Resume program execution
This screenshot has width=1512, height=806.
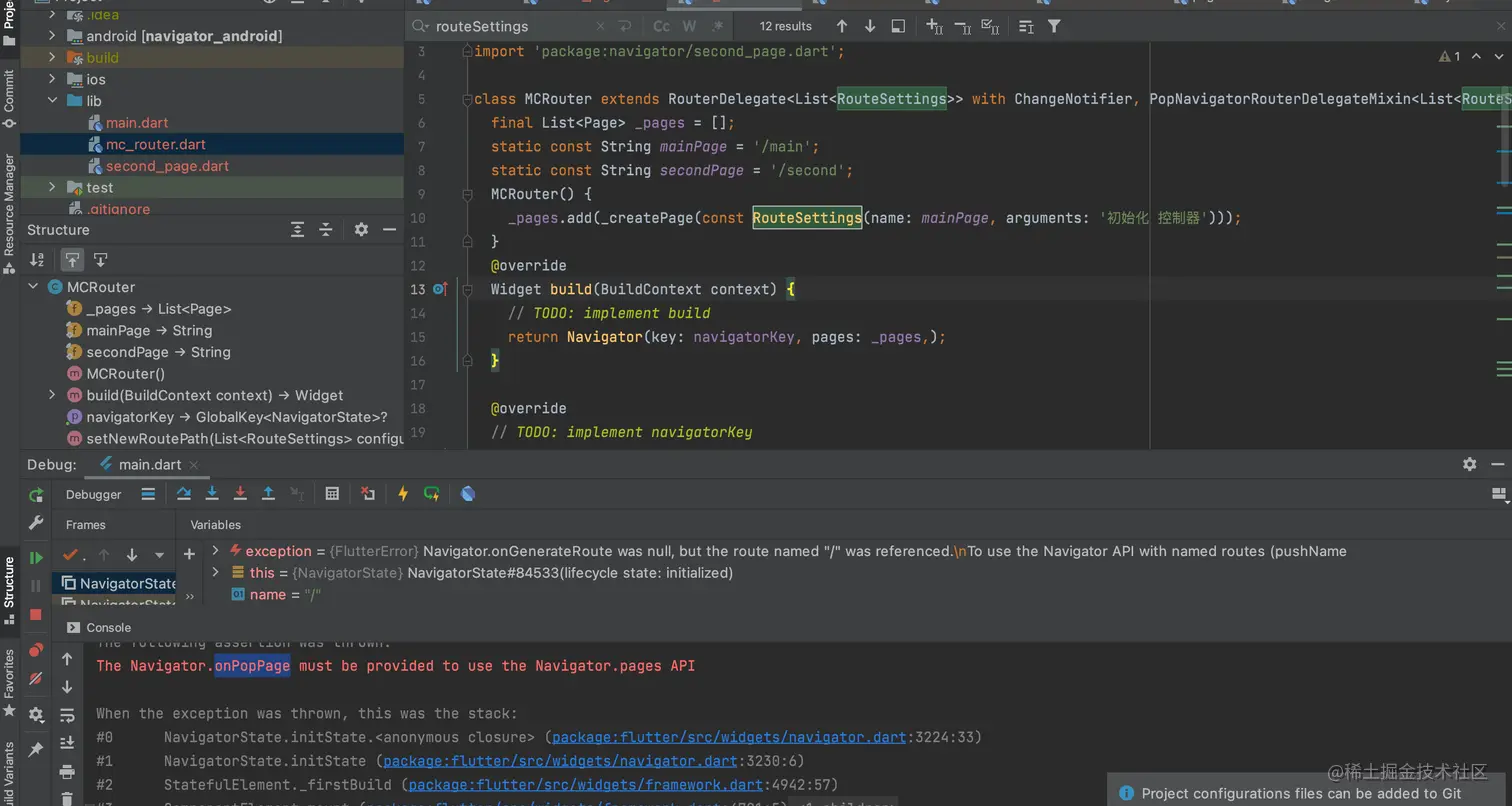[x=36, y=558]
